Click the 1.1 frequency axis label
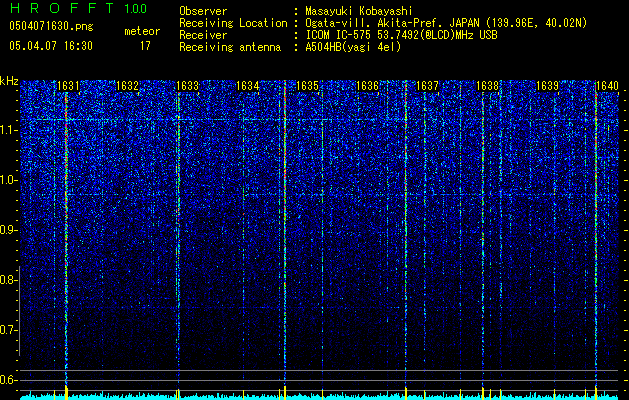The height and width of the screenshot is (400, 629). (8, 130)
